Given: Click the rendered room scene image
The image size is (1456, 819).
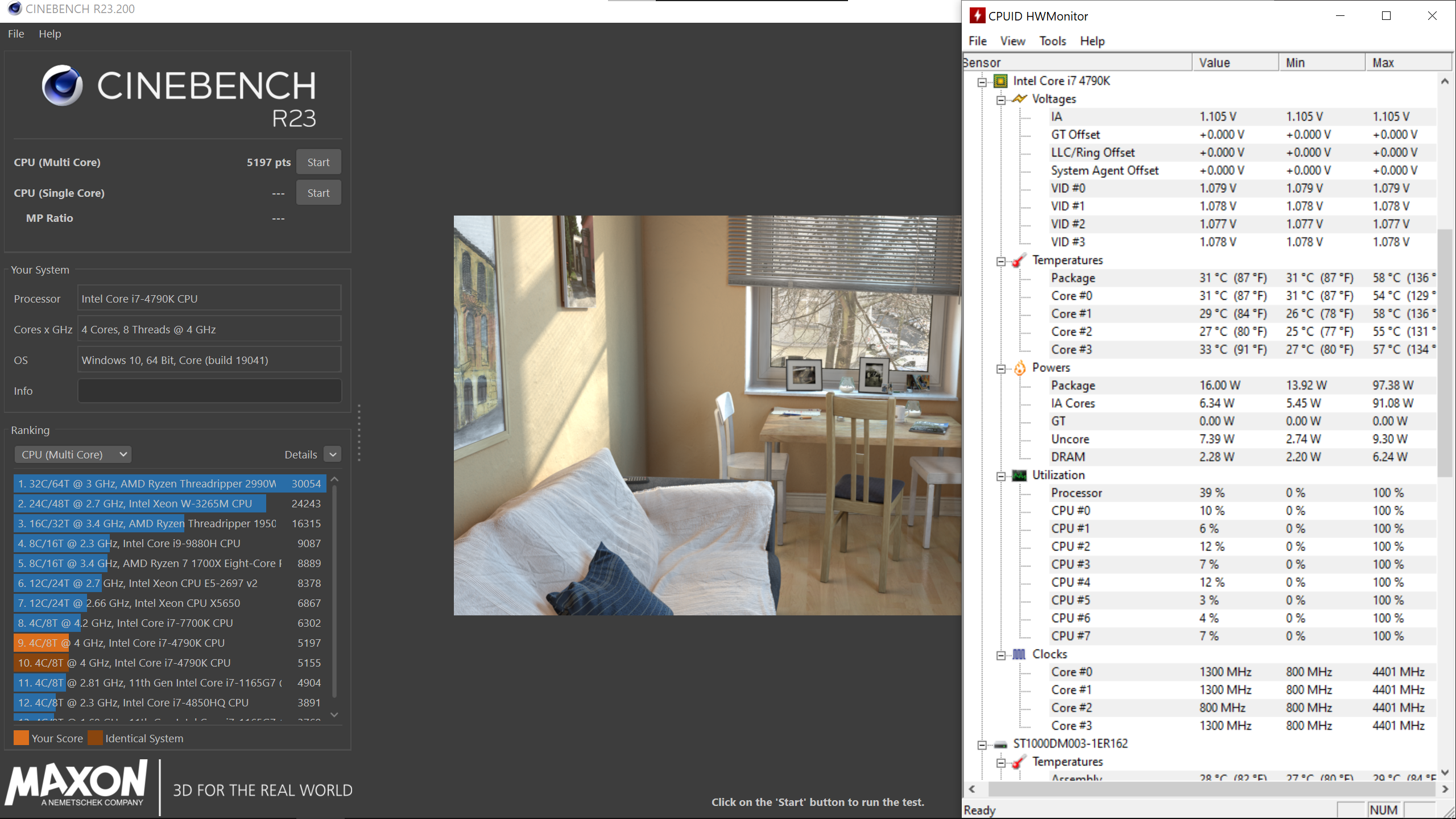Looking at the screenshot, I should click(x=708, y=415).
